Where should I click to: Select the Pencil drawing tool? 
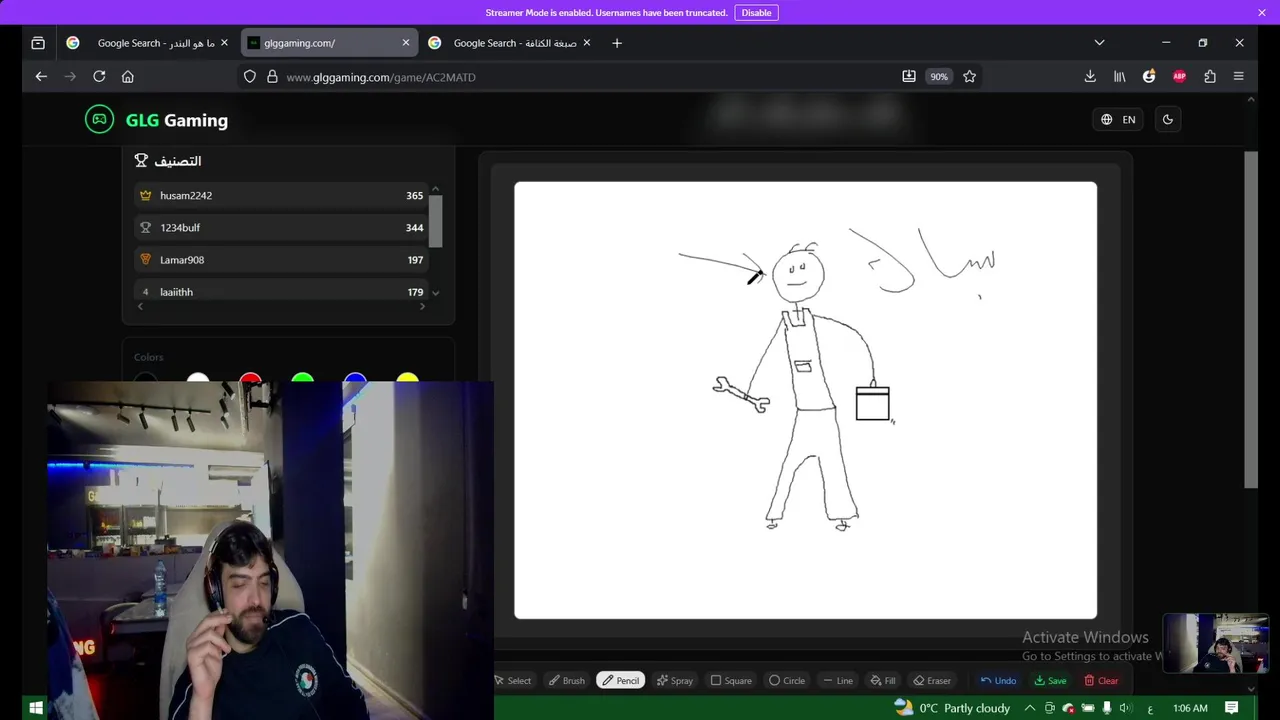point(621,681)
